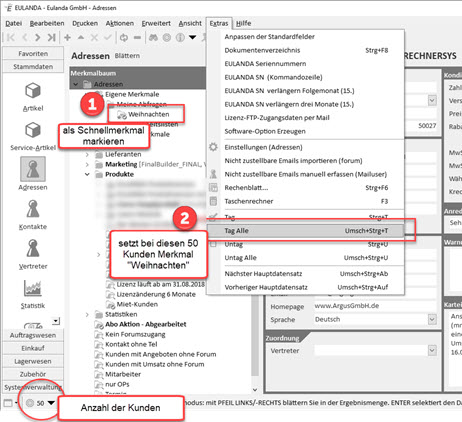Click the X cancel icon in toolbar
The image size is (462, 422).
click(x=94, y=37)
